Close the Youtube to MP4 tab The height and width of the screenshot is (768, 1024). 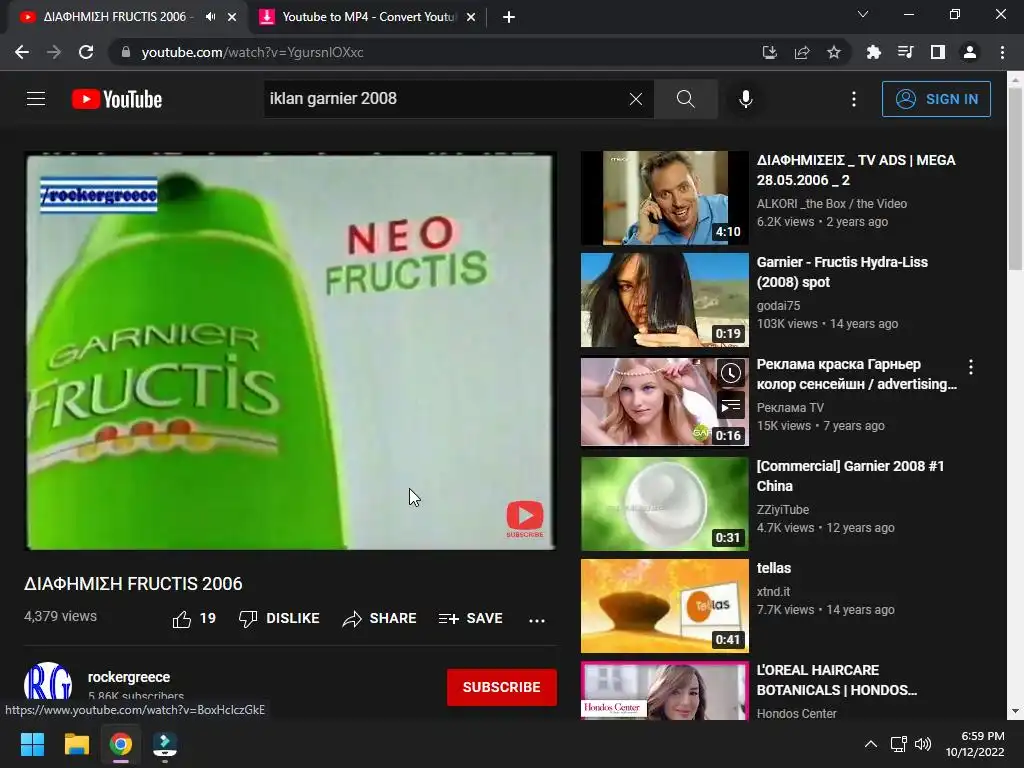pos(471,18)
